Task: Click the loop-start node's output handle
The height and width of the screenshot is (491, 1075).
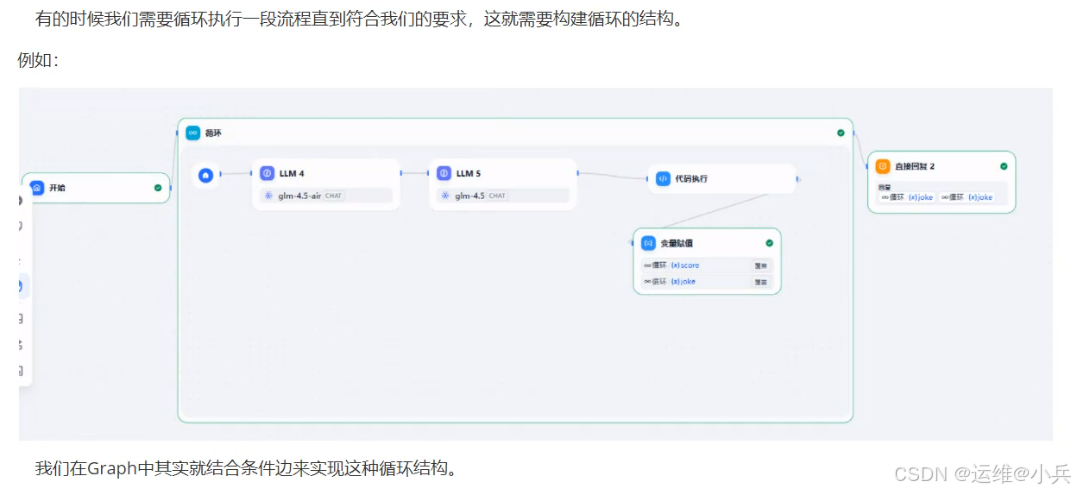Action: (220, 175)
